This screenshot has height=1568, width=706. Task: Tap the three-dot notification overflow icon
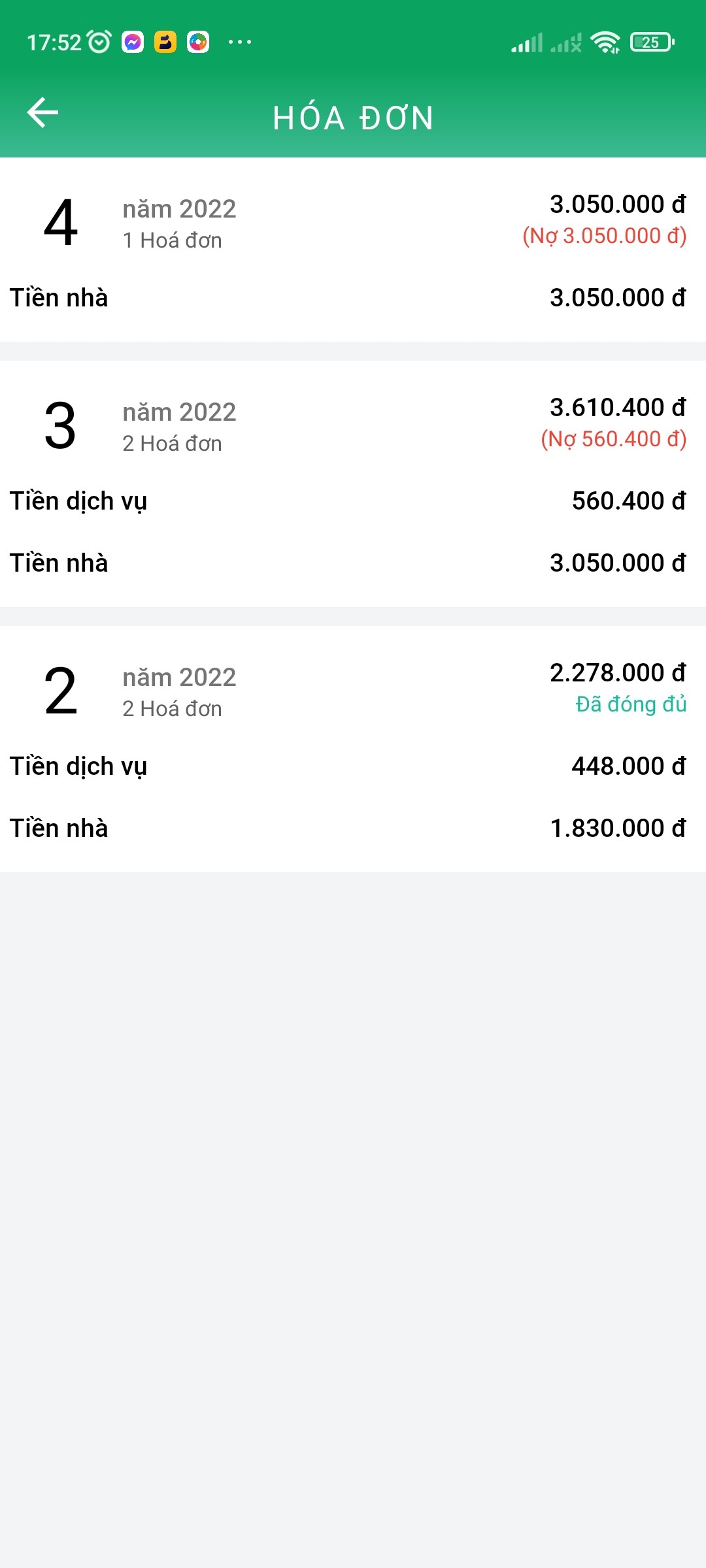click(x=239, y=42)
